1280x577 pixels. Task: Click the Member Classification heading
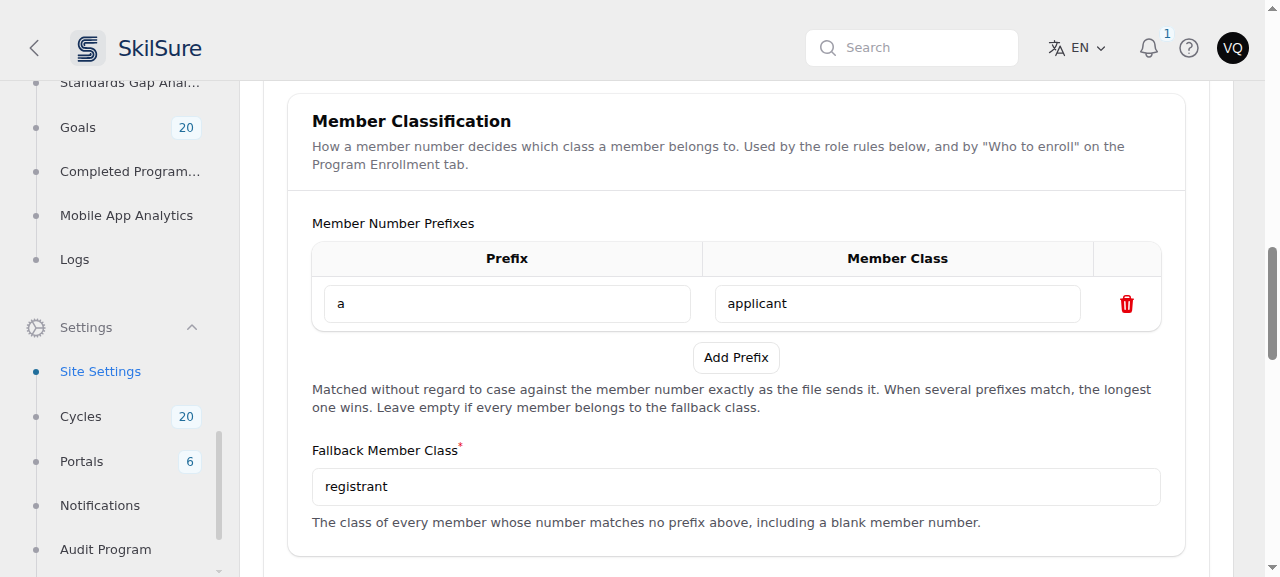coord(411,122)
